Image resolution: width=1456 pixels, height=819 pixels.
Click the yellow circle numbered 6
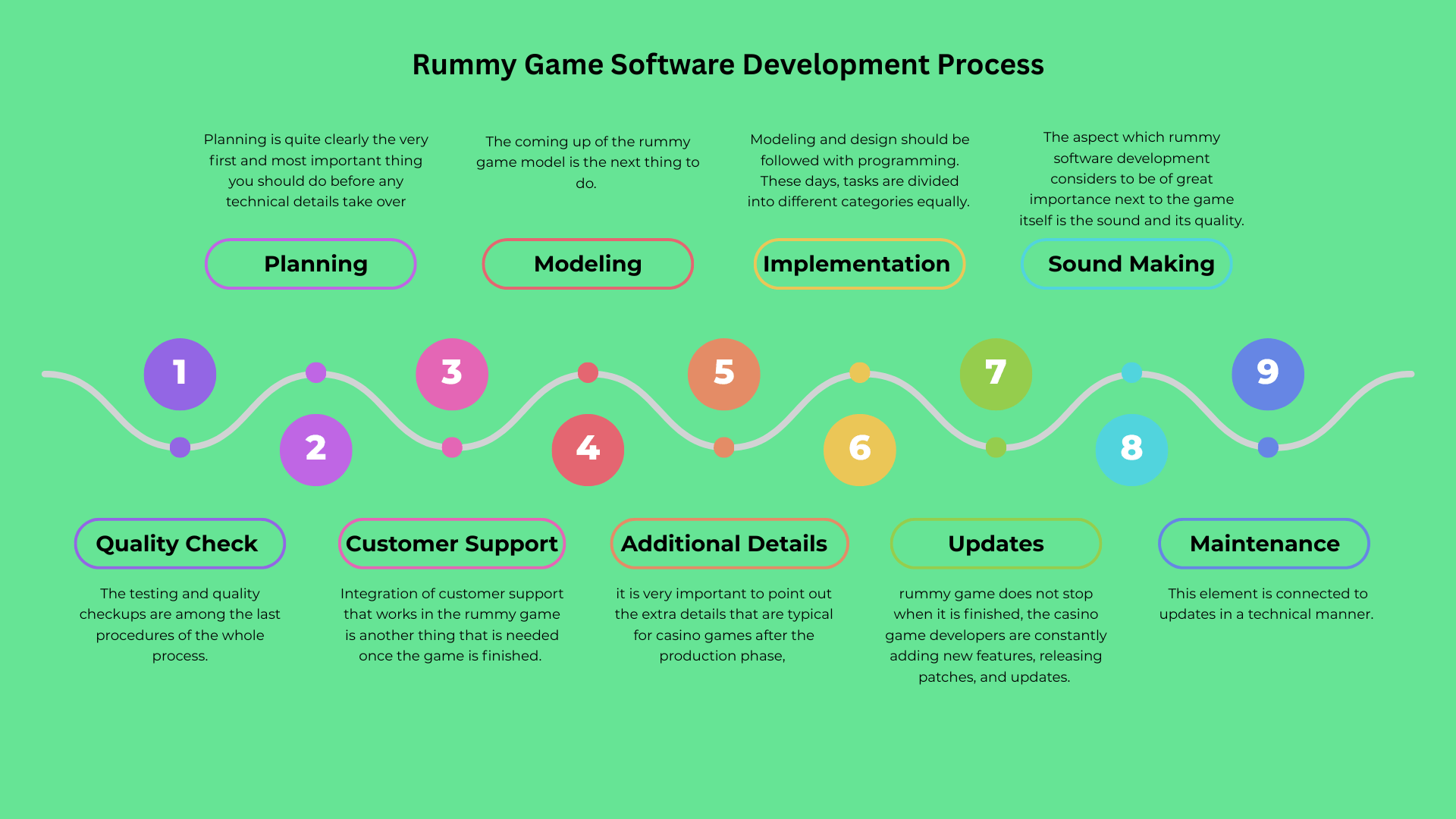coord(859,450)
